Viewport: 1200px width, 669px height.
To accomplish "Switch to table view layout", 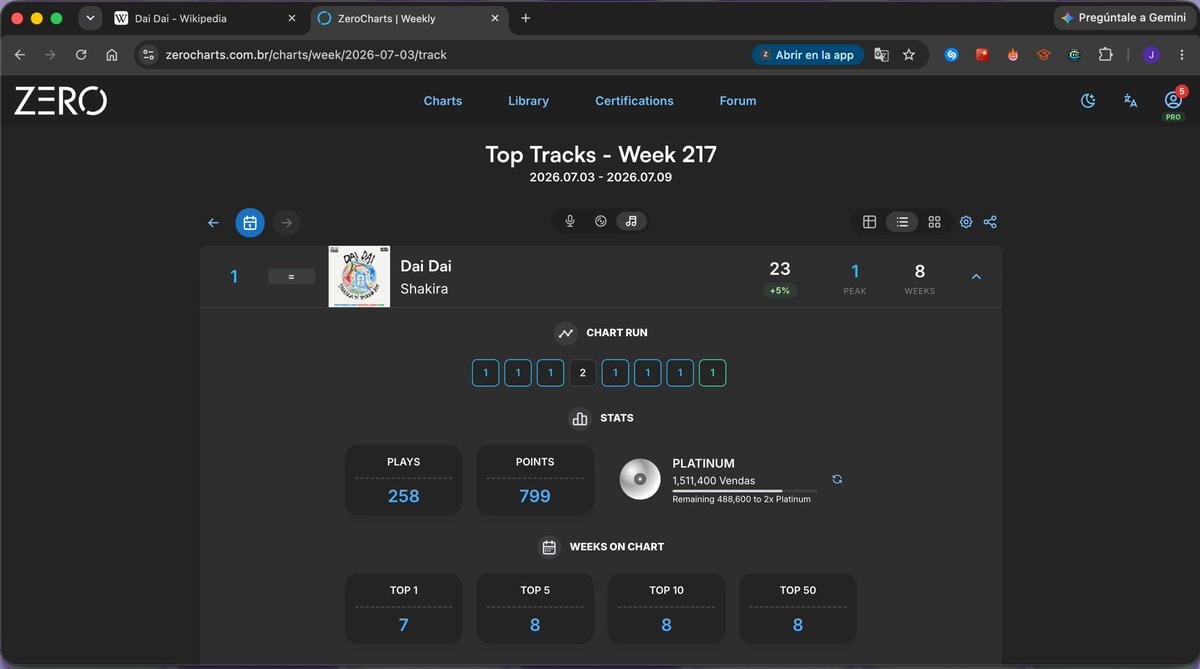I will coord(870,222).
